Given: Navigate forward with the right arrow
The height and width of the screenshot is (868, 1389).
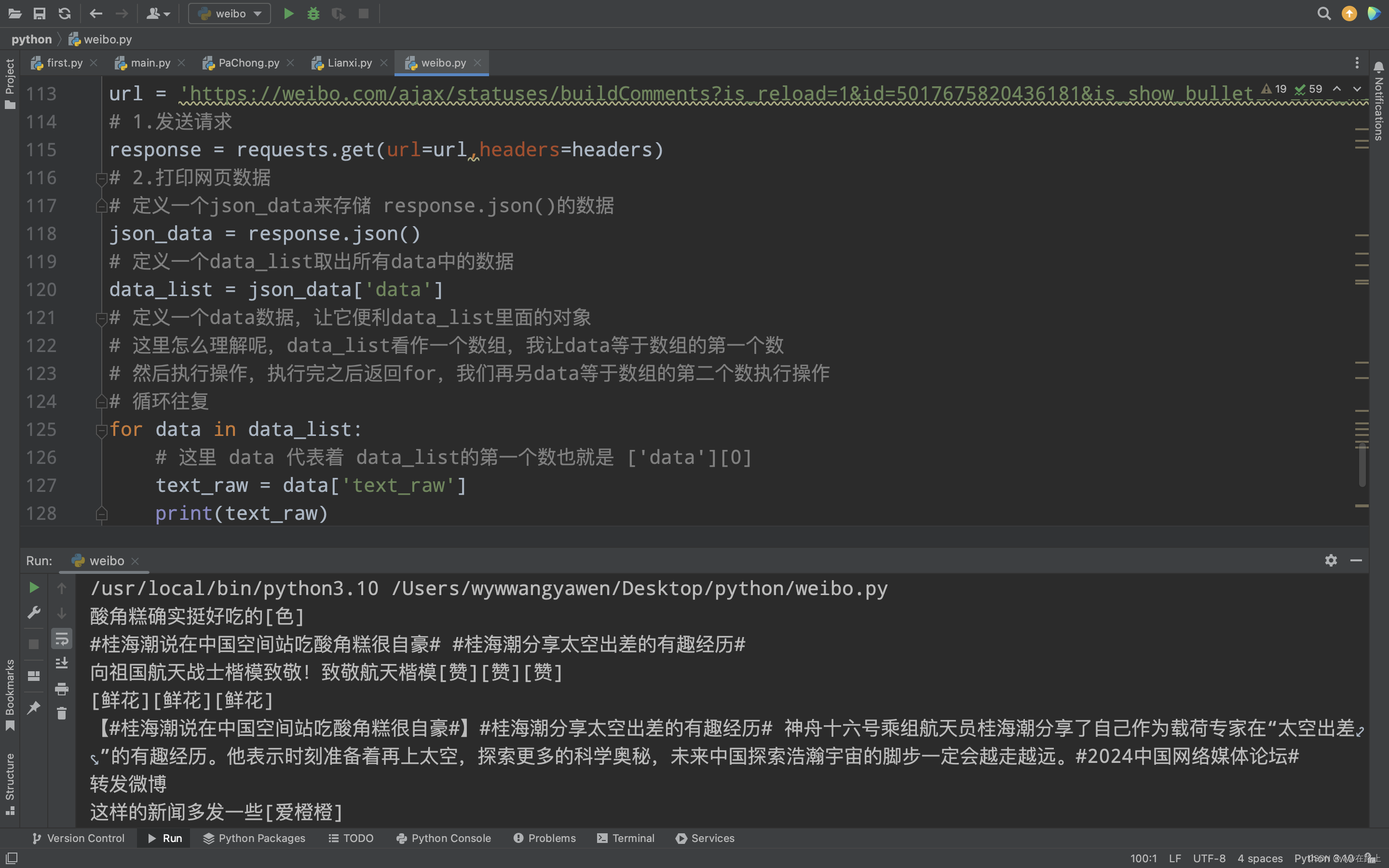Looking at the screenshot, I should 121,13.
